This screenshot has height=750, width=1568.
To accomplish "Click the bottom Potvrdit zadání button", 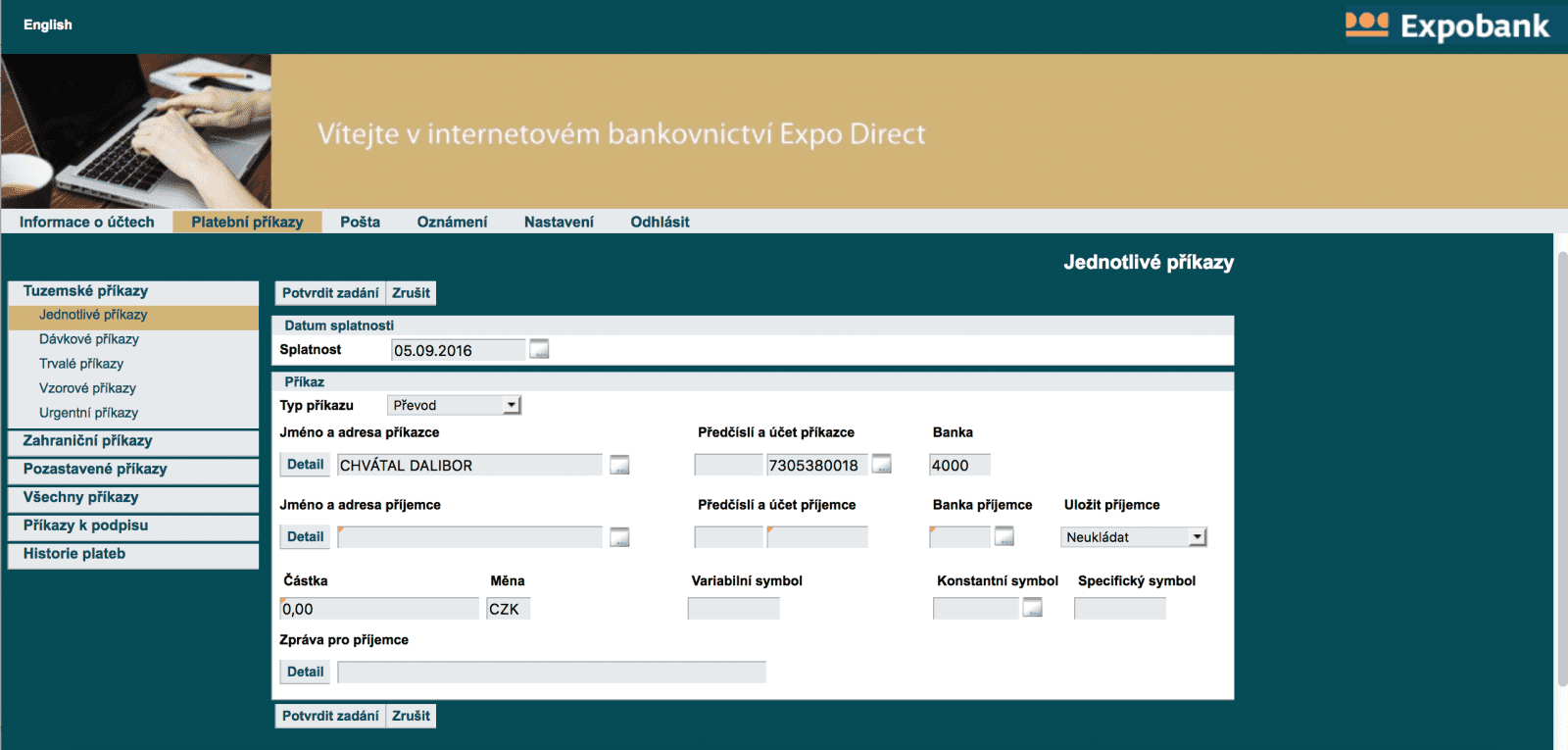I will click(330, 716).
